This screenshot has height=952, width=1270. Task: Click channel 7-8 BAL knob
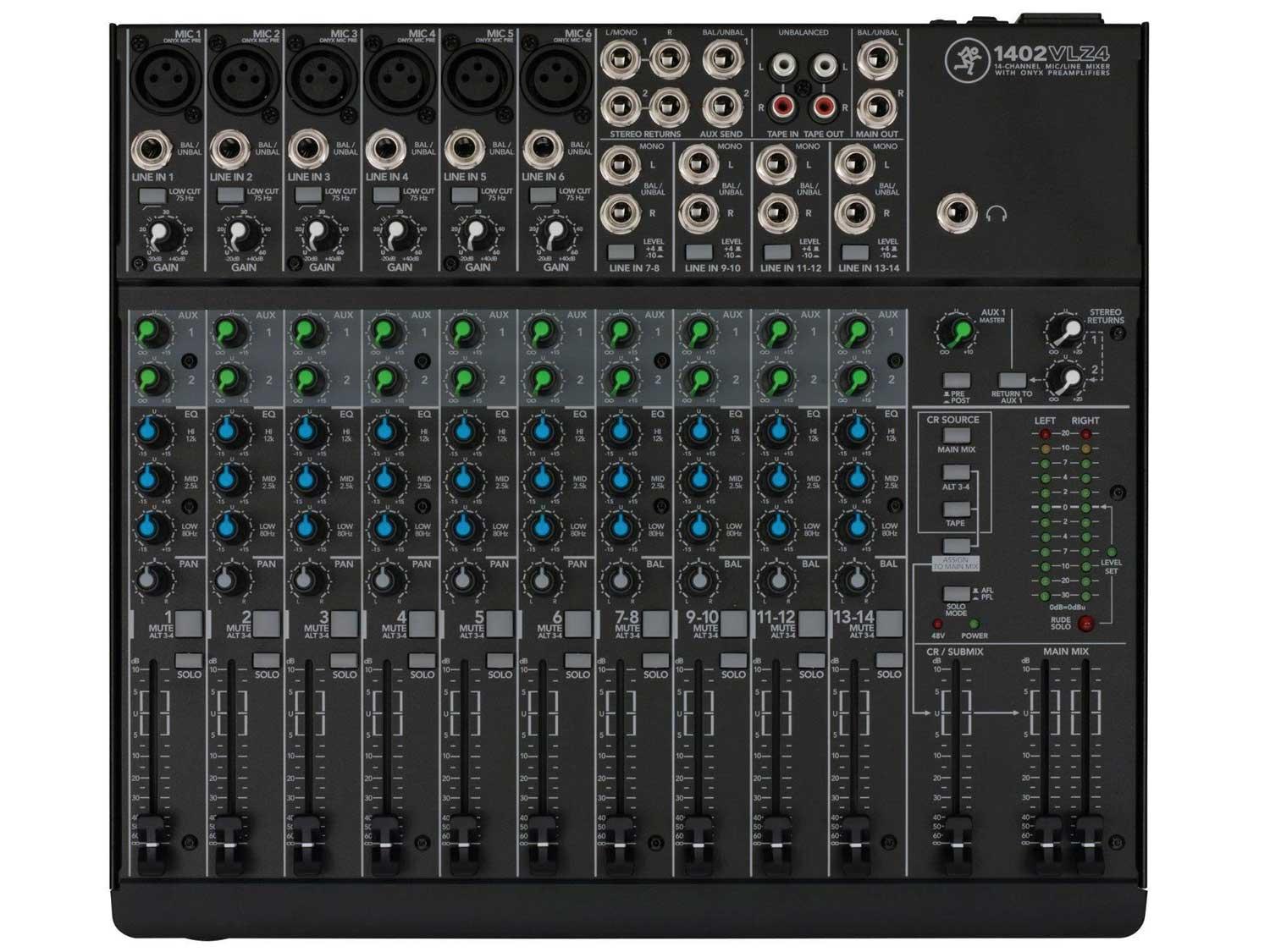click(621, 581)
